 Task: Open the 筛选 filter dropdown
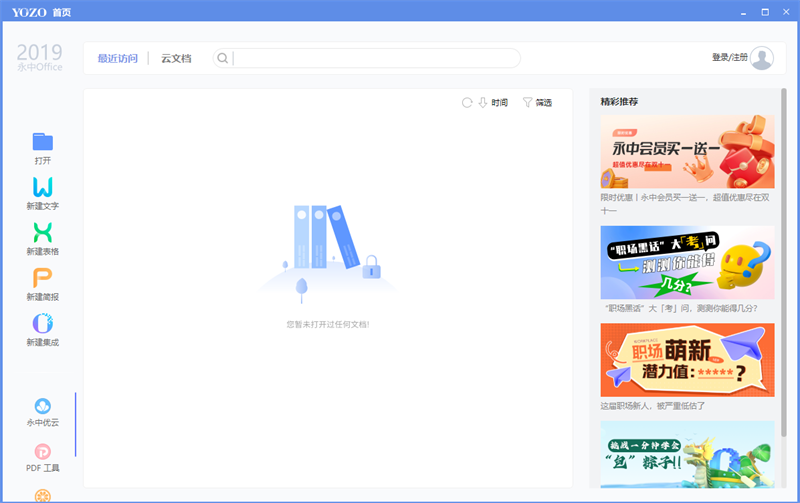point(537,103)
